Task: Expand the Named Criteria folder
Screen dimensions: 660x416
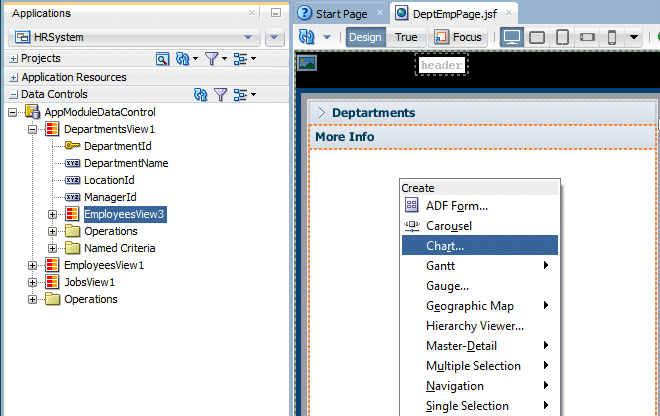Action: click(x=52, y=248)
